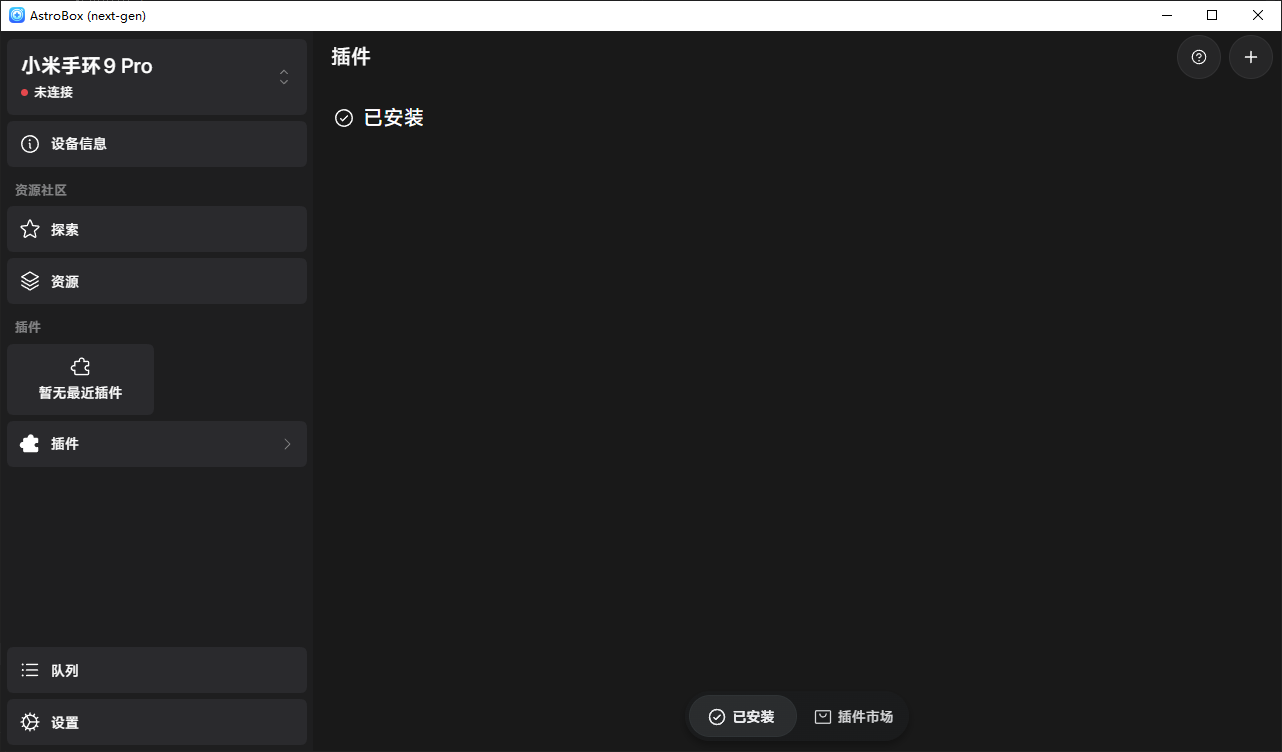Click the filled puzzle icon beside 插件
This screenshot has height=752, width=1282.
click(30, 444)
